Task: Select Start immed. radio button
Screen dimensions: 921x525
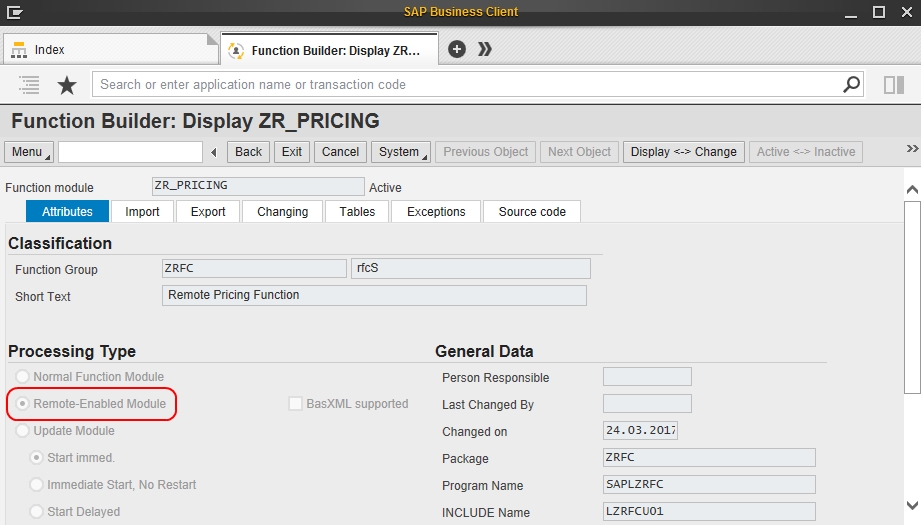Action: click(x=36, y=457)
